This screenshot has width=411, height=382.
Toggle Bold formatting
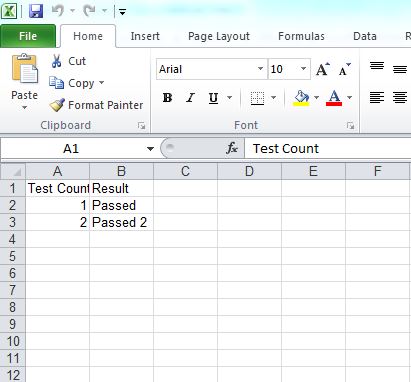click(x=167, y=98)
